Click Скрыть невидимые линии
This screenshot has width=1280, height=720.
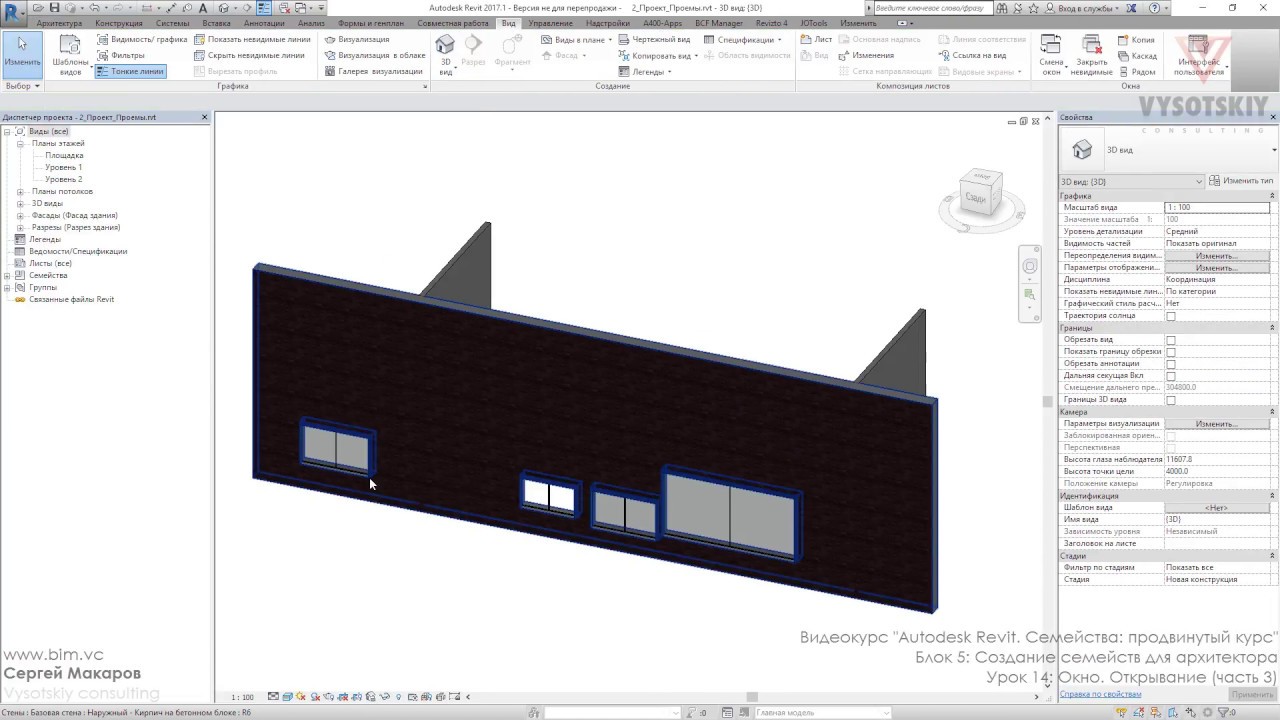pos(249,56)
